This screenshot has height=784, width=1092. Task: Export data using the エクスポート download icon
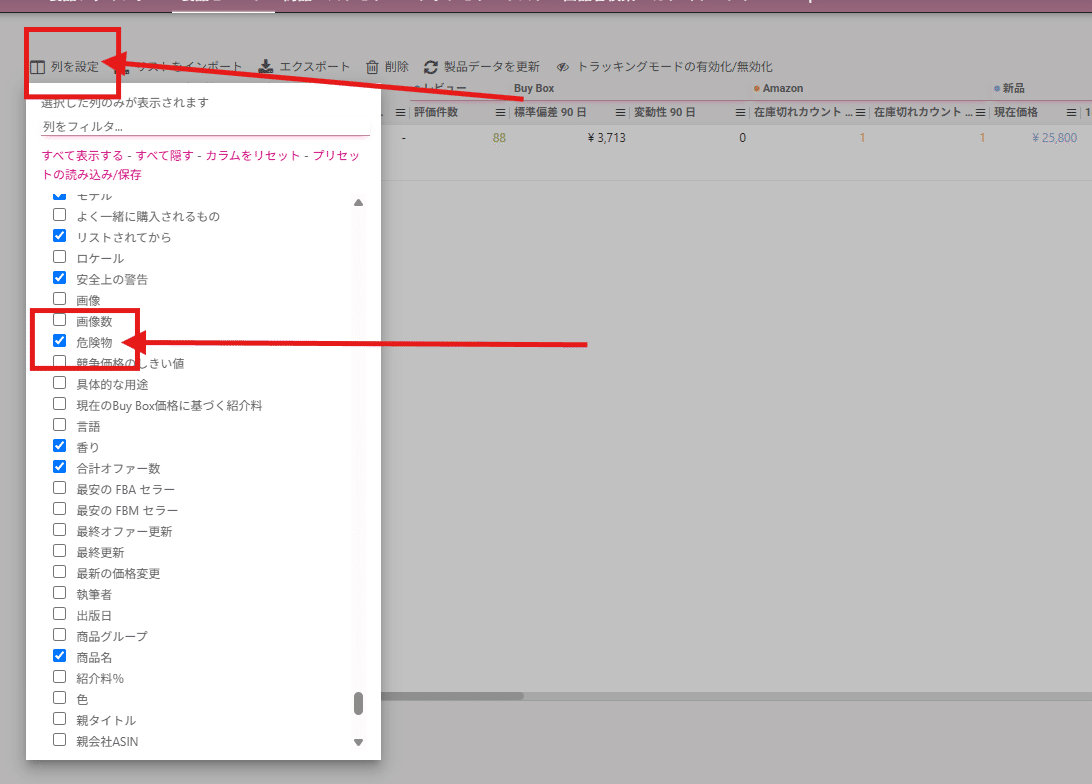266,67
